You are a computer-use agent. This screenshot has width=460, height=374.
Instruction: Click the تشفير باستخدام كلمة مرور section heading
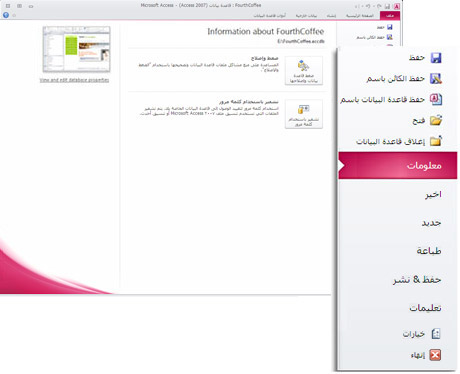pos(249,102)
